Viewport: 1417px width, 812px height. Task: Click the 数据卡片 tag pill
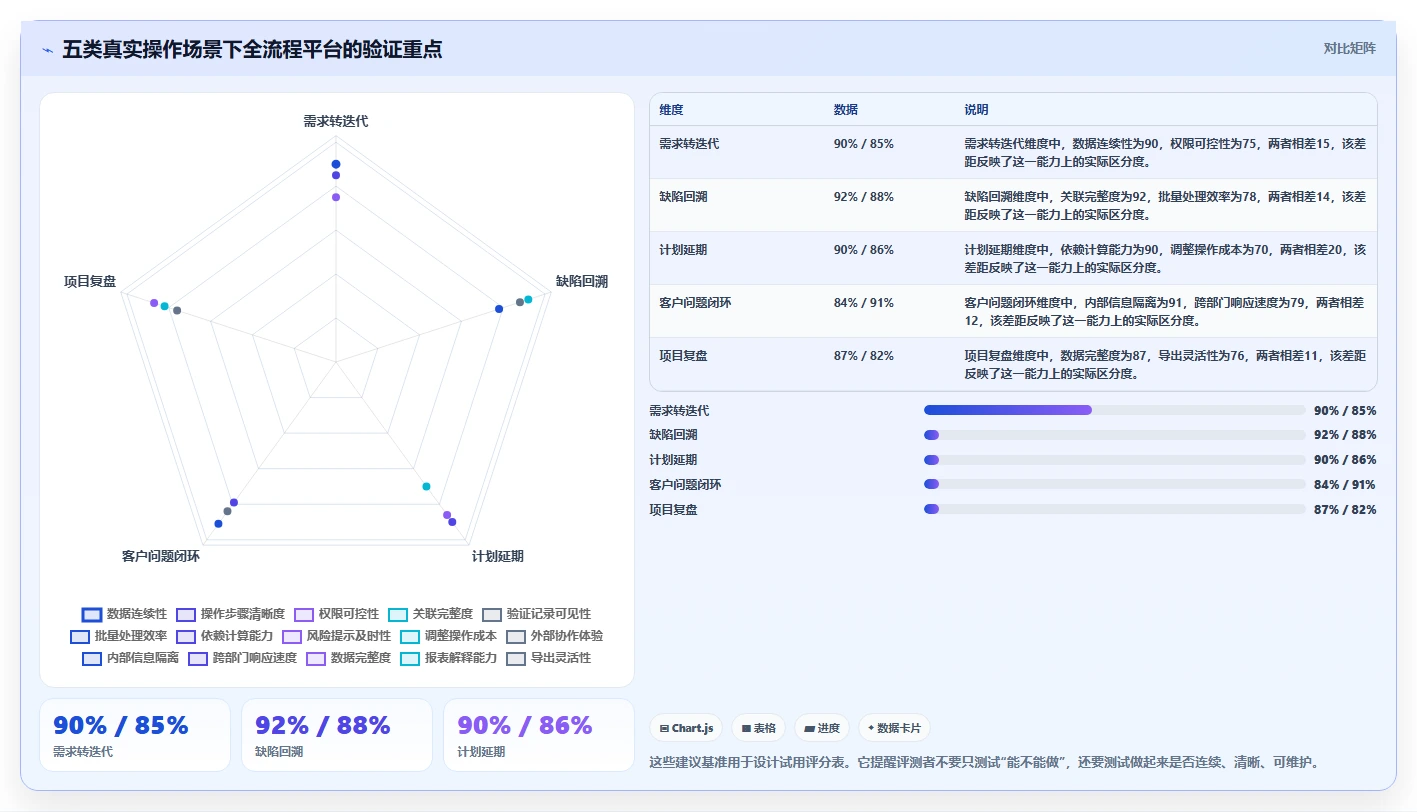(894, 728)
